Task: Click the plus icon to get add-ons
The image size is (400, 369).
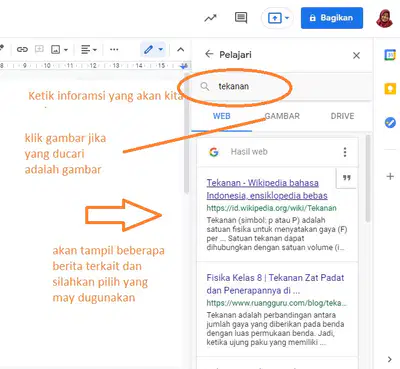Action: point(390,176)
